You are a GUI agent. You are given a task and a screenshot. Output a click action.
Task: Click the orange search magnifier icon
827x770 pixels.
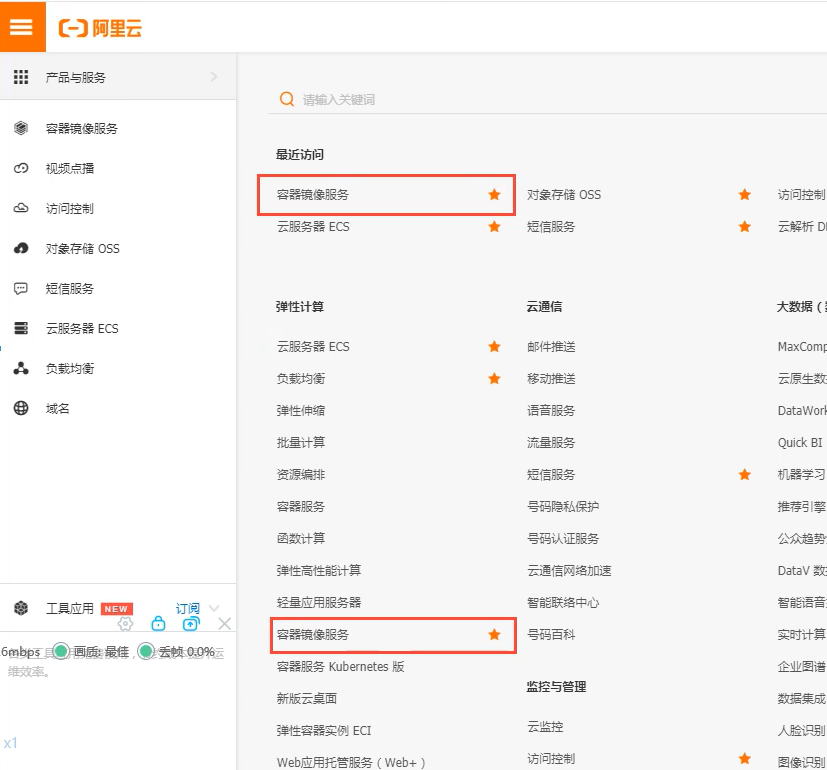[x=287, y=99]
